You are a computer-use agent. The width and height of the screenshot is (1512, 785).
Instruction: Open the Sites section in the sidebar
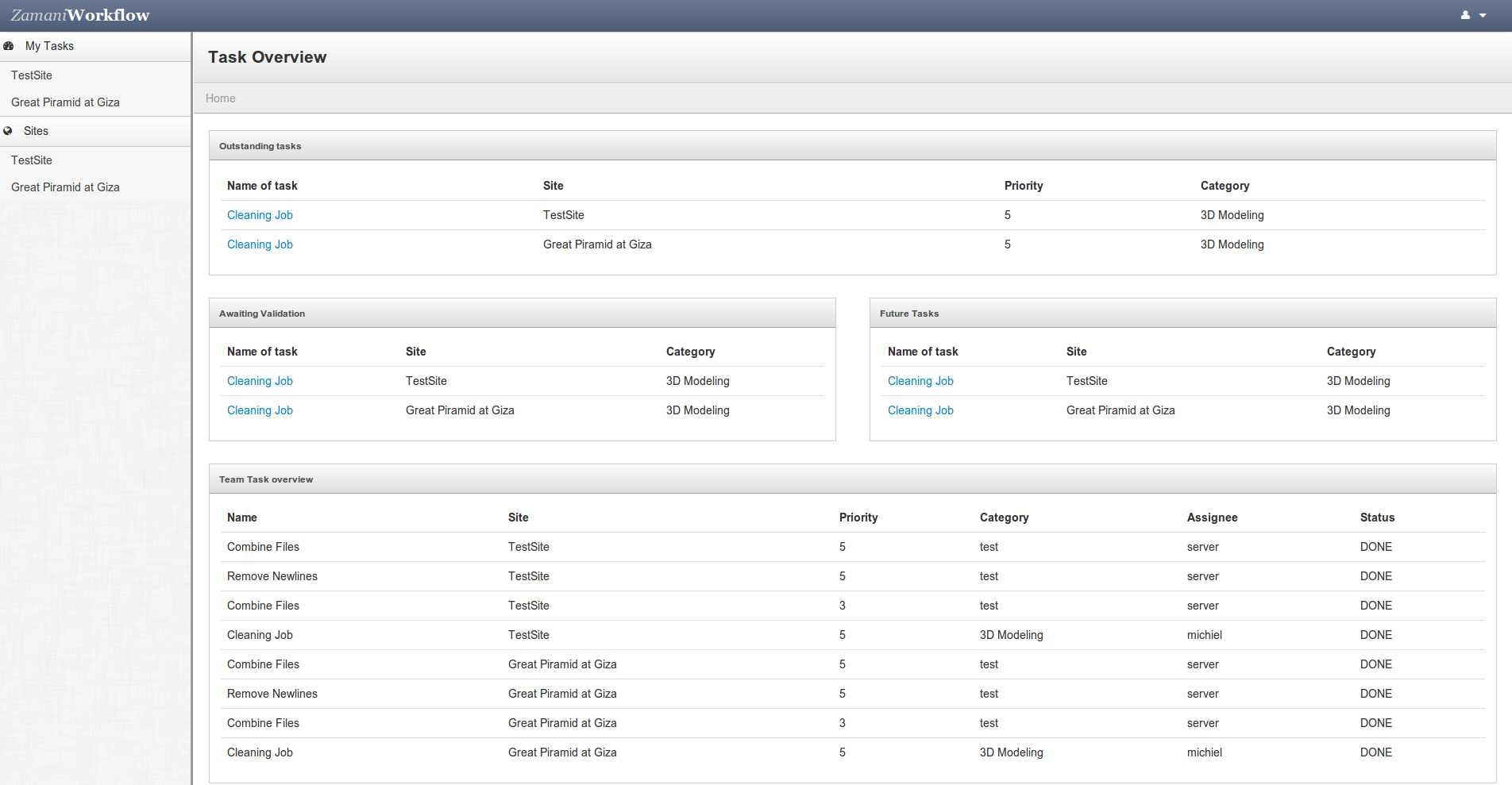tap(36, 131)
